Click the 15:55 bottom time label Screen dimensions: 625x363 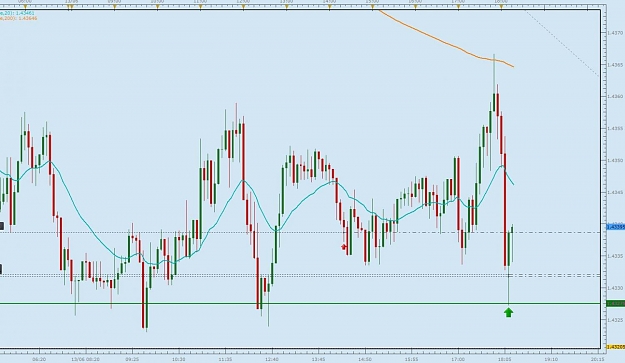pyautogui.click(x=412, y=359)
